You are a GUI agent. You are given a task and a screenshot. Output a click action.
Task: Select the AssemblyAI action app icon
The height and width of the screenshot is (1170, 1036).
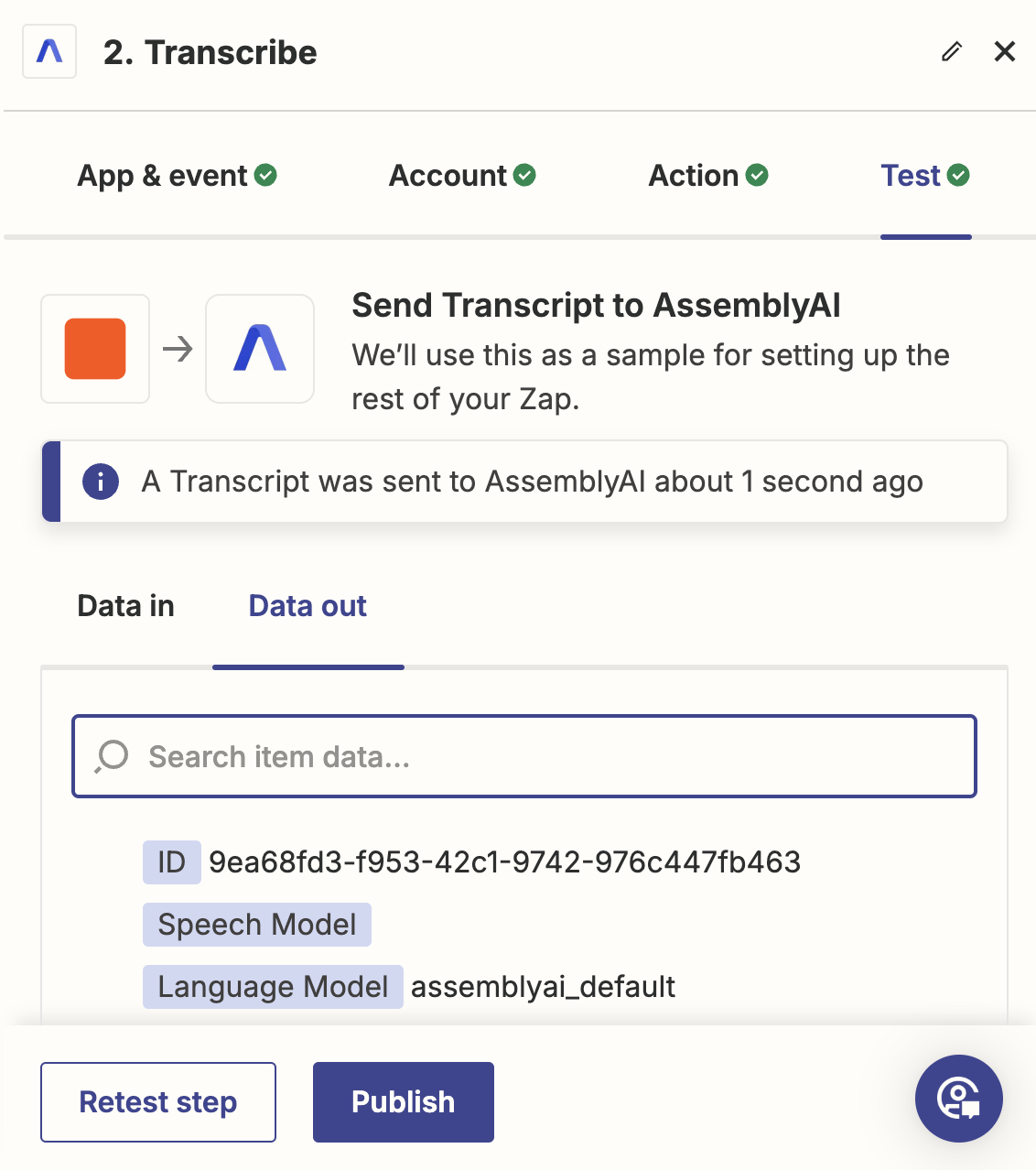259,349
